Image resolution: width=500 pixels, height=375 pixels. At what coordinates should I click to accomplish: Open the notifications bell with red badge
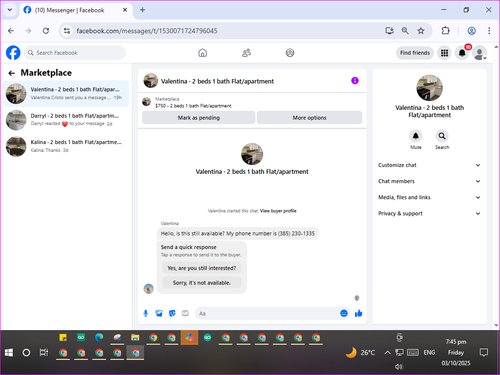[462, 53]
